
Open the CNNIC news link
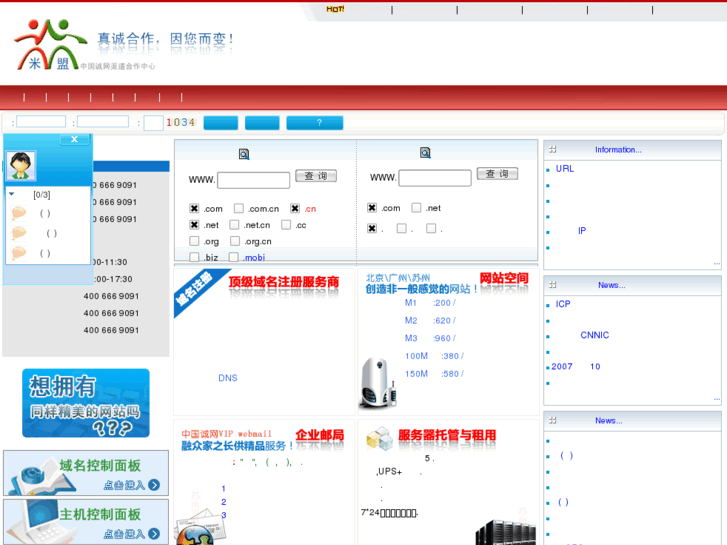click(x=594, y=335)
